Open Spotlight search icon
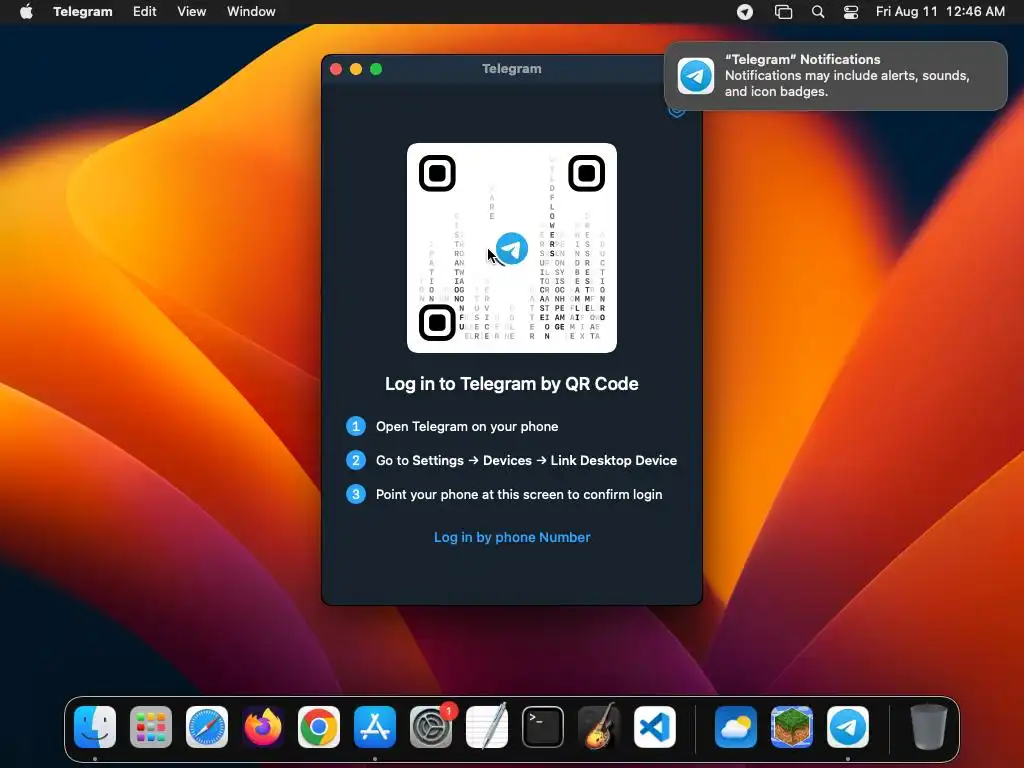Image resolution: width=1024 pixels, height=768 pixels. coord(818,12)
